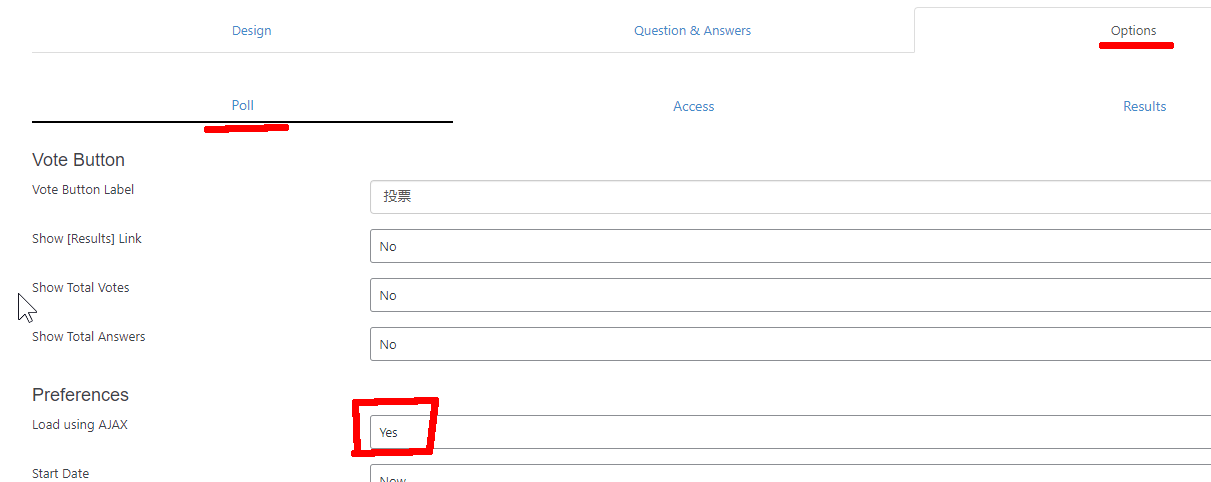Screen dimensions: 1211x482
Task: Open the Load using AJAX dropdown set to Yes
Action: 790,432
